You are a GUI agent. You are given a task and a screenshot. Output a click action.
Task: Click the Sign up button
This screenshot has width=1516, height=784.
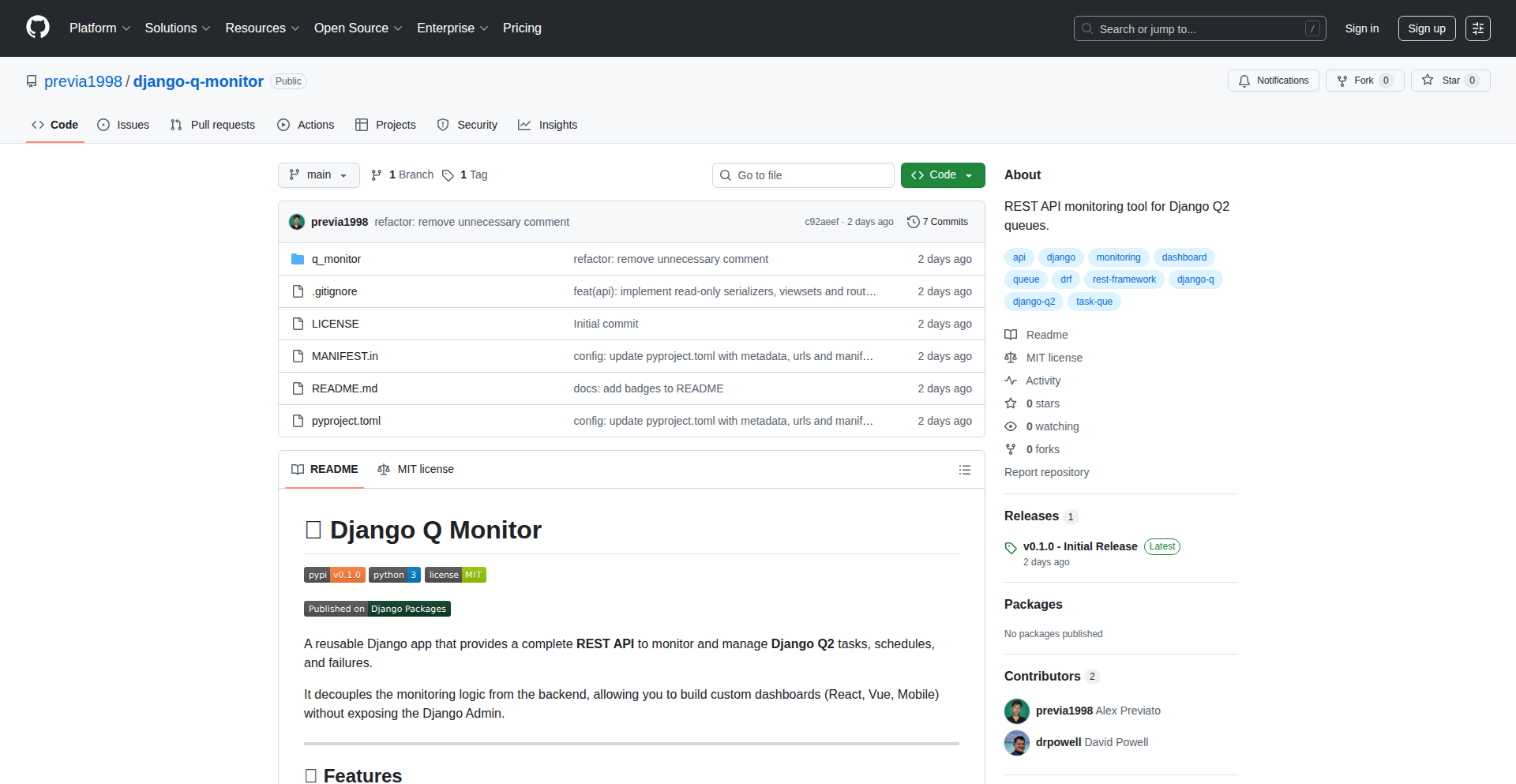tap(1426, 28)
